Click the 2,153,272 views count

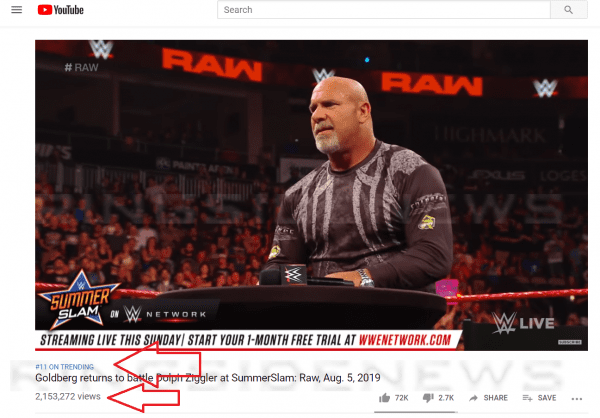pyautogui.click(x=68, y=397)
